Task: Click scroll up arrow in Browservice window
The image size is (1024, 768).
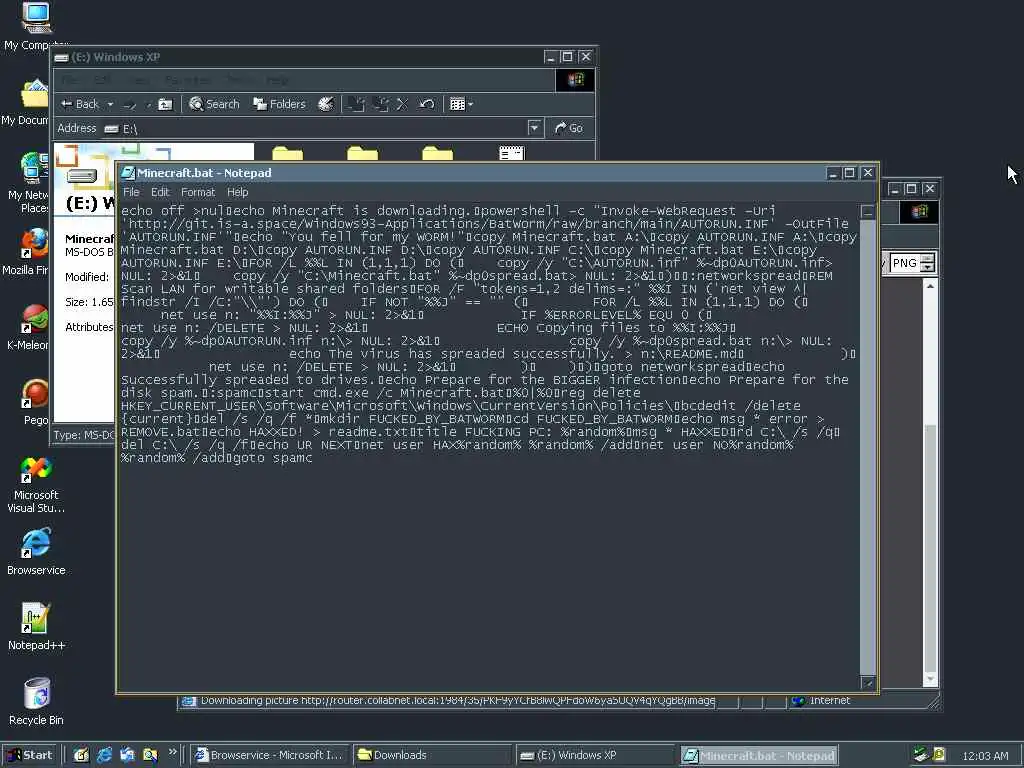Action: [x=931, y=286]
